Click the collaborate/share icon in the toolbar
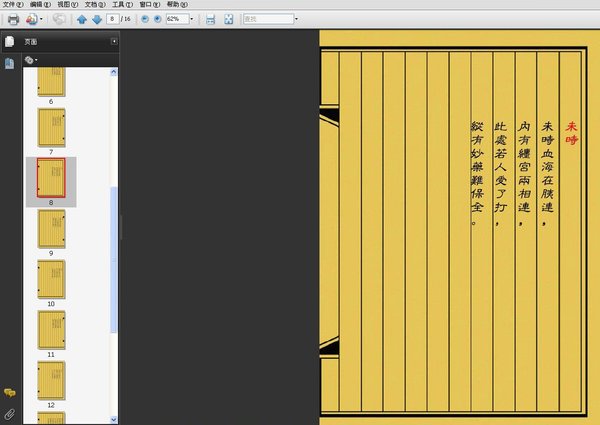Image resolution: width=600 pixels, height=425 pixels. [32, 19]
